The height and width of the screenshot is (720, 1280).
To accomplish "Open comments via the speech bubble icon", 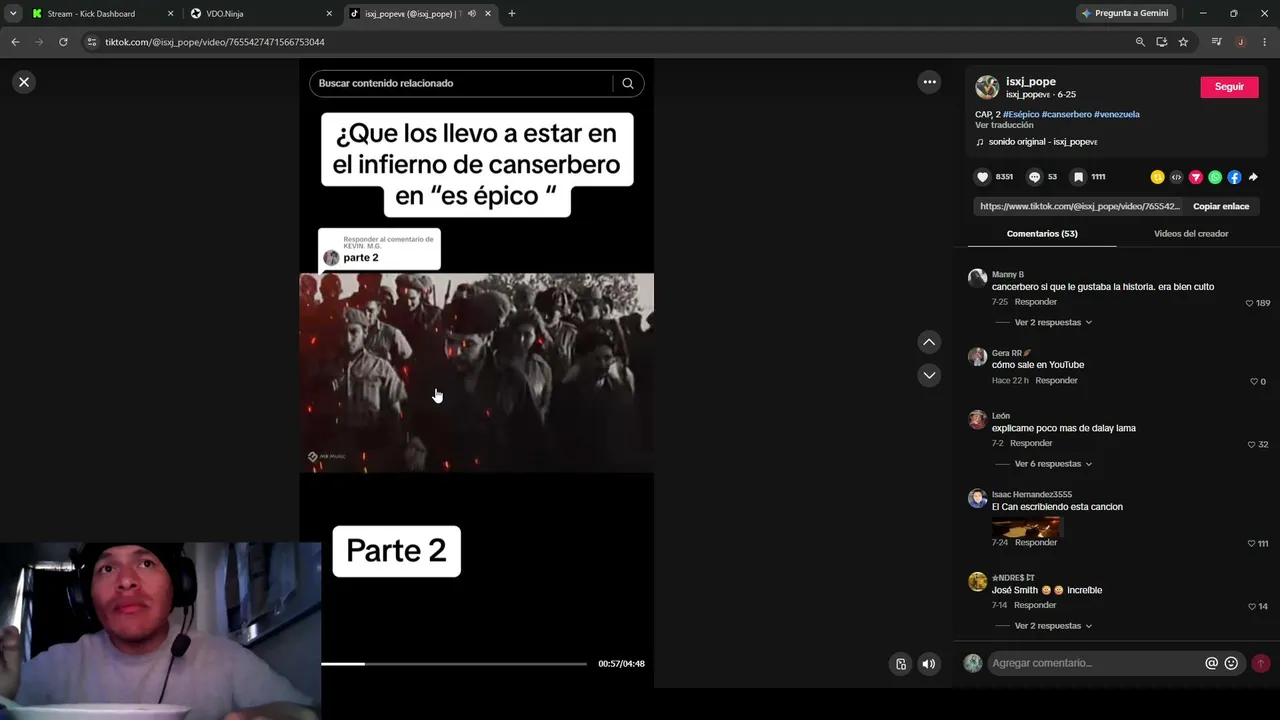I will (x=1035, y=177).
